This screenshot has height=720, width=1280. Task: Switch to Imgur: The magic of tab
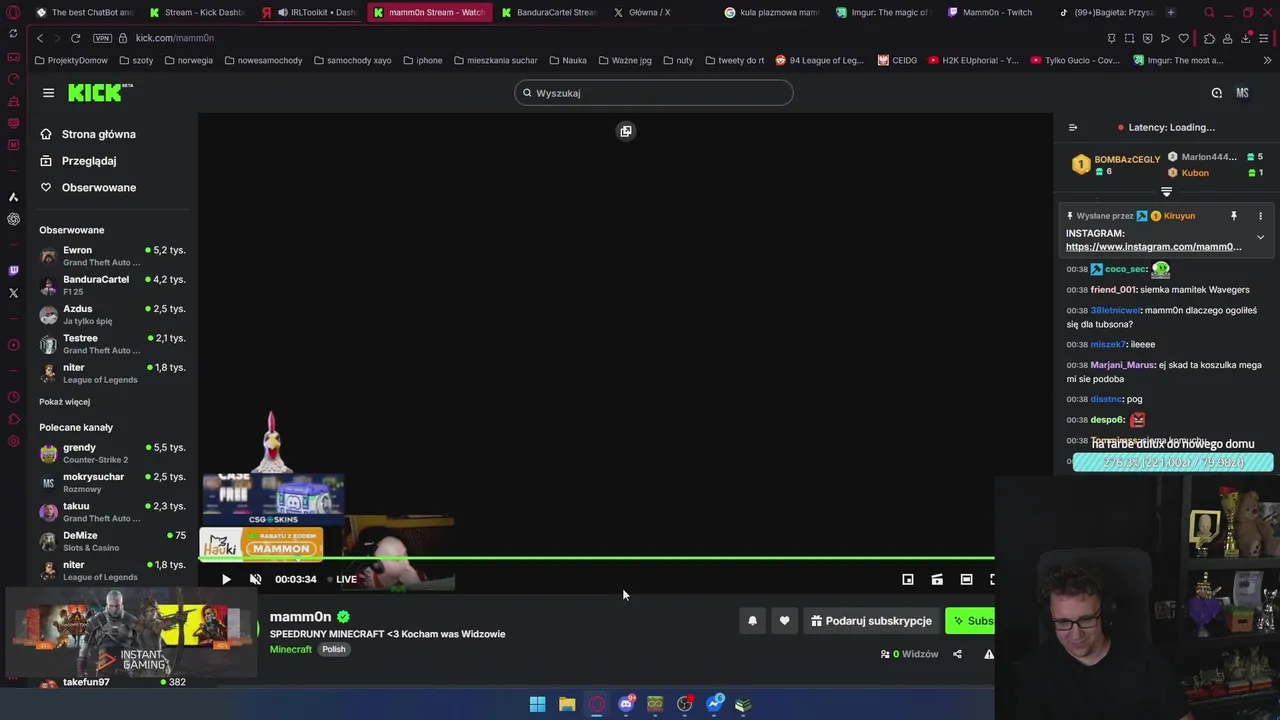(884, 12)
